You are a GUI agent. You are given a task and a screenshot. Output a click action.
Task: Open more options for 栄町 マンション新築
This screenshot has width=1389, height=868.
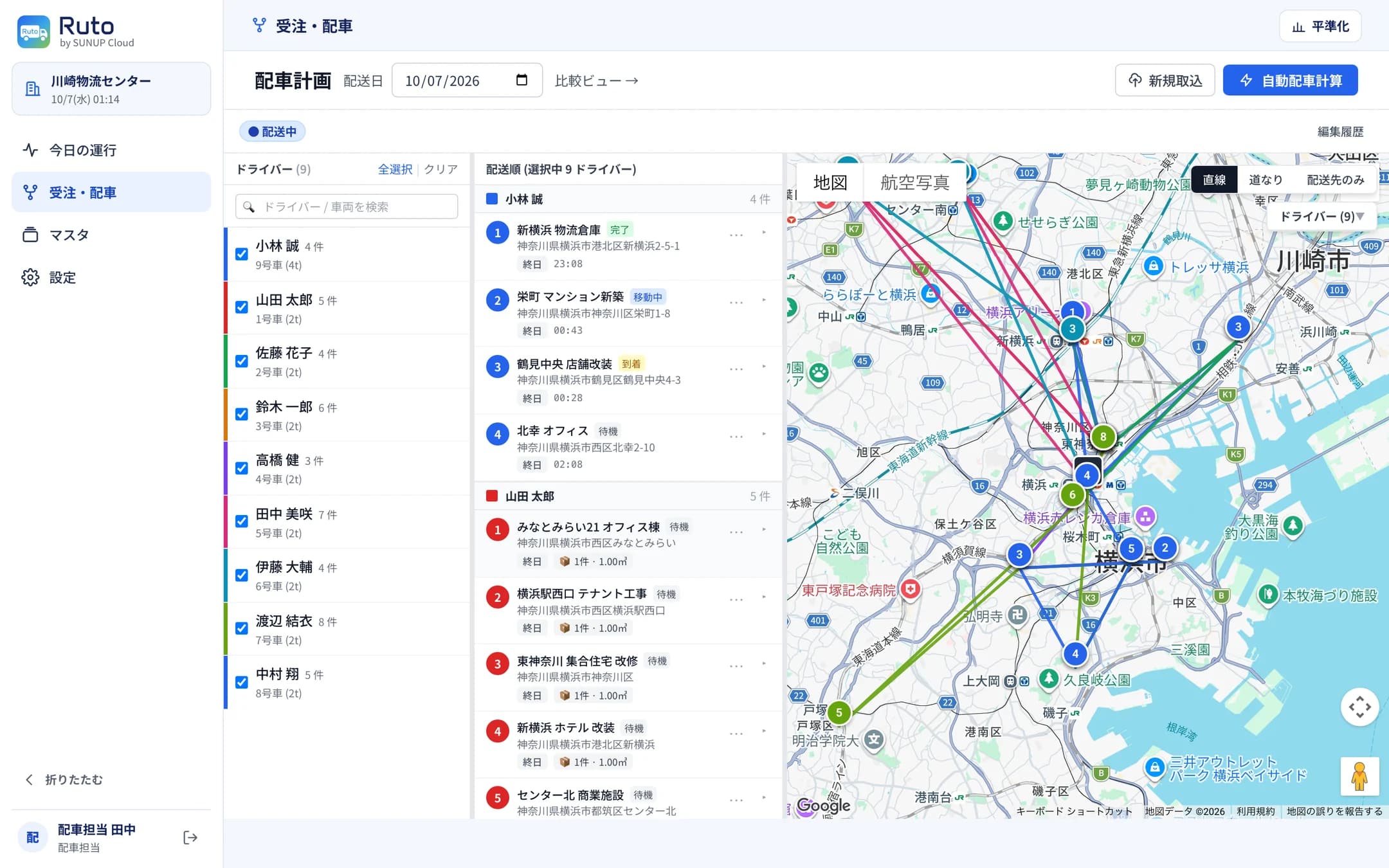point(736,302)
